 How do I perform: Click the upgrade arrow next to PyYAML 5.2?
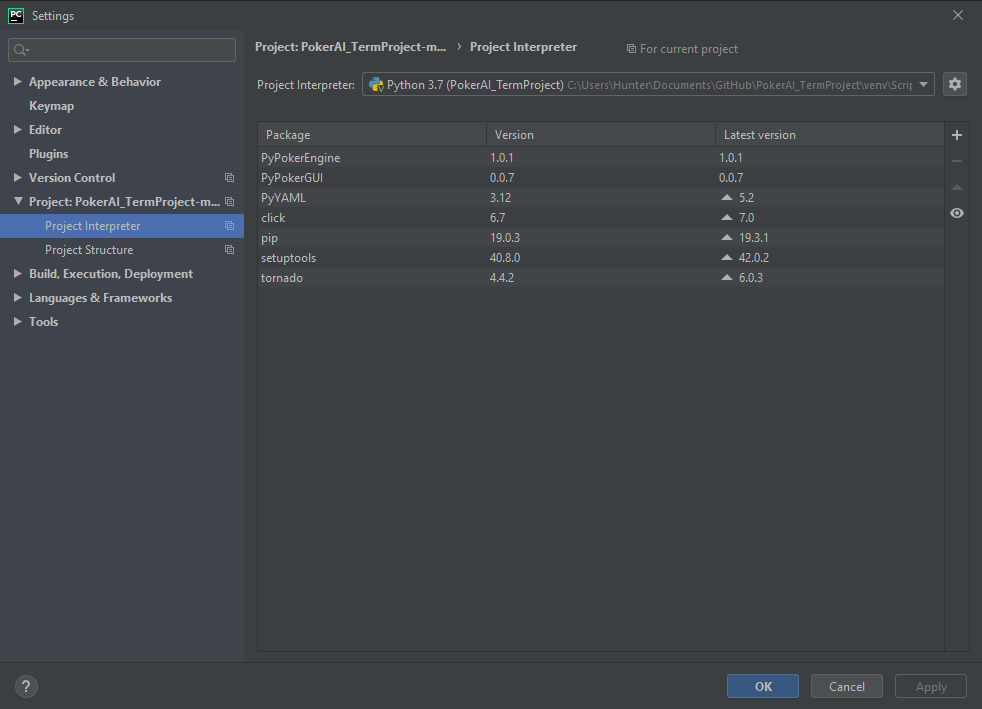[726, 197]
